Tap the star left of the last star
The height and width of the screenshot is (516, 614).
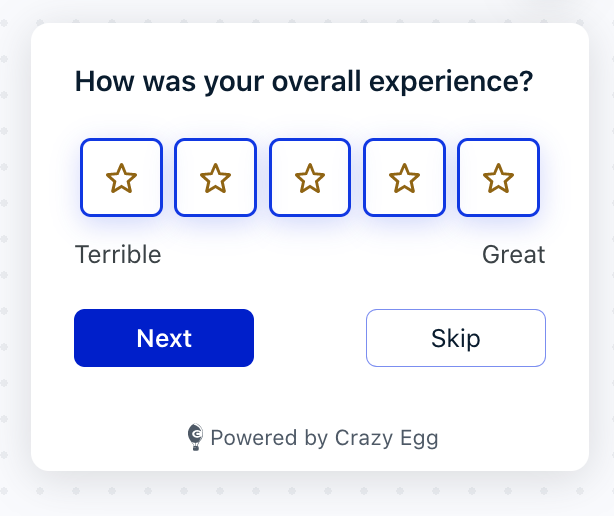(x=404, y=178)
